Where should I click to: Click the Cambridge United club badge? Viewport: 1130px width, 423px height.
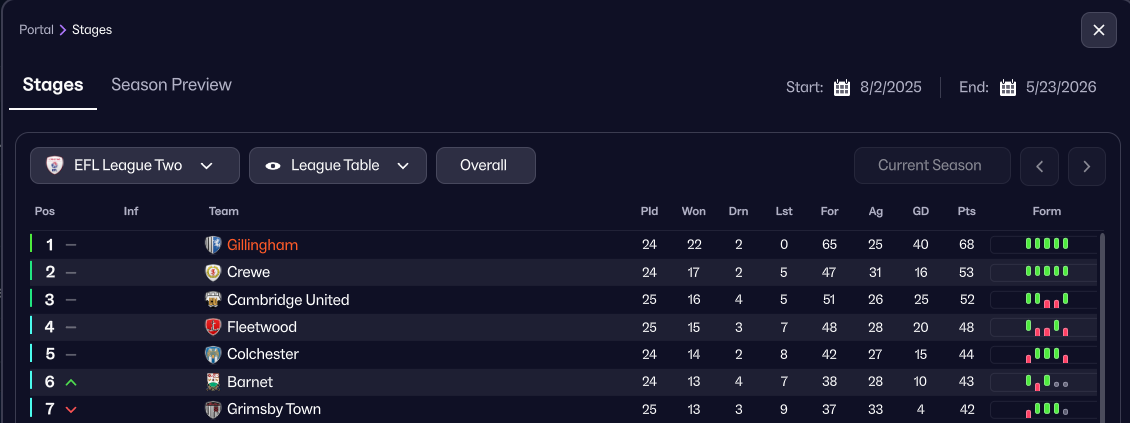pyautogui.click(x=212, y=300)
